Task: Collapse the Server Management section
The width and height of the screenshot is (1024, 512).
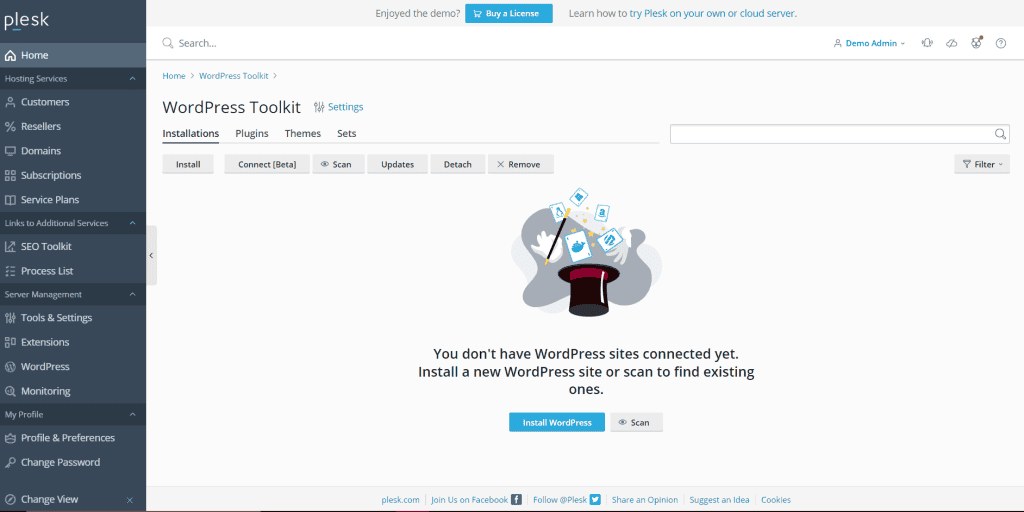Action: point(133,295)
